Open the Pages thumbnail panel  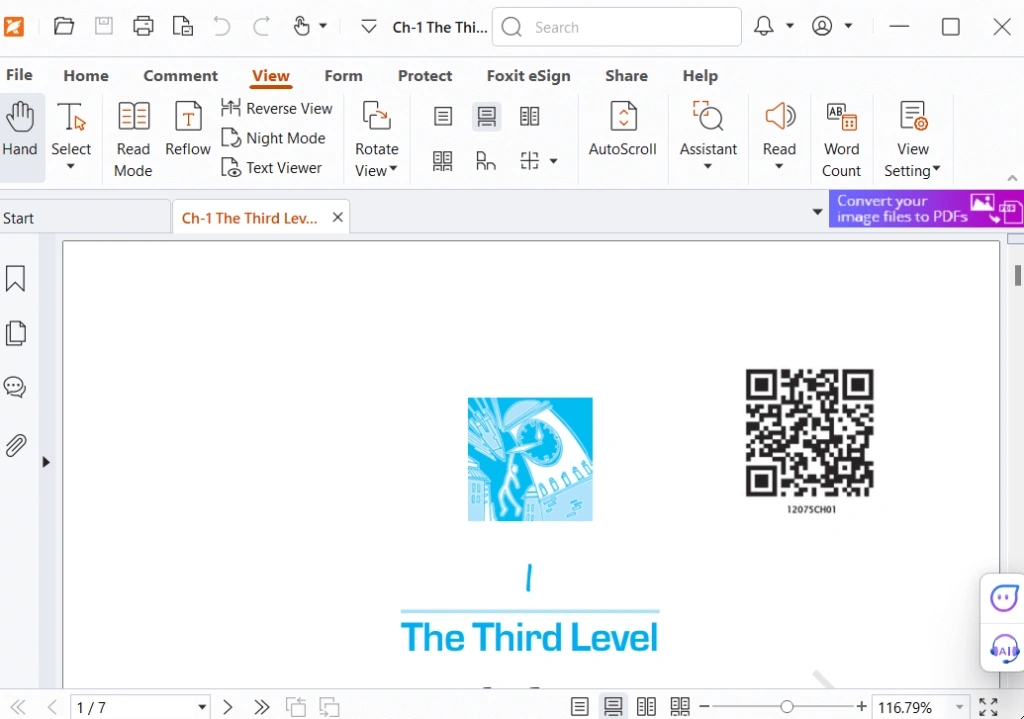point(16,333)
